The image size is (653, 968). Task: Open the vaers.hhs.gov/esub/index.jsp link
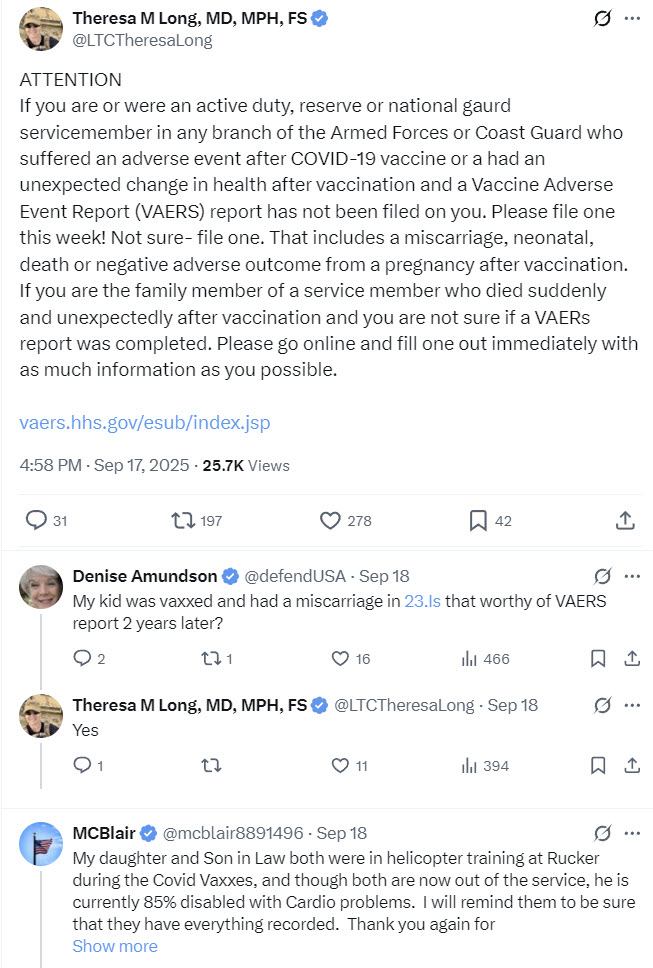[x=145, y=422]
